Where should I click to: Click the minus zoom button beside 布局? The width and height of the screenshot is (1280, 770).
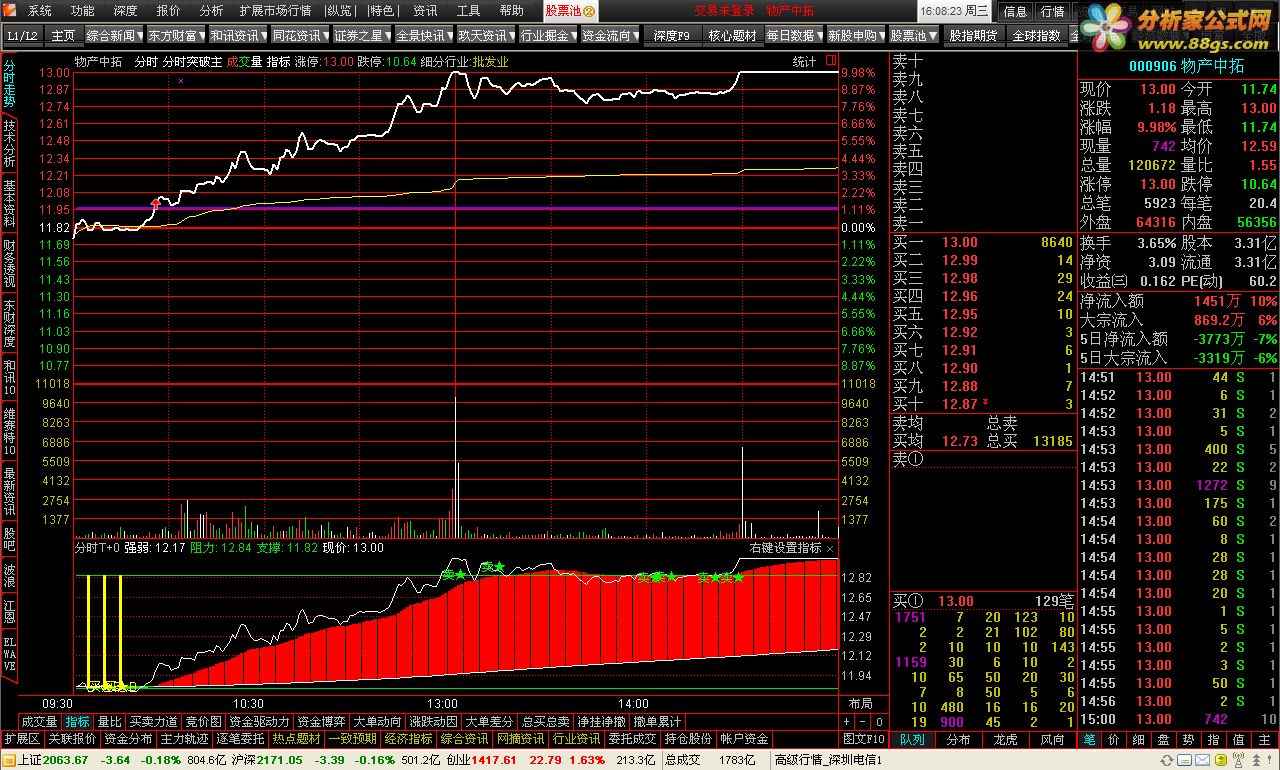pyautogui.click(x=860, y=721)
